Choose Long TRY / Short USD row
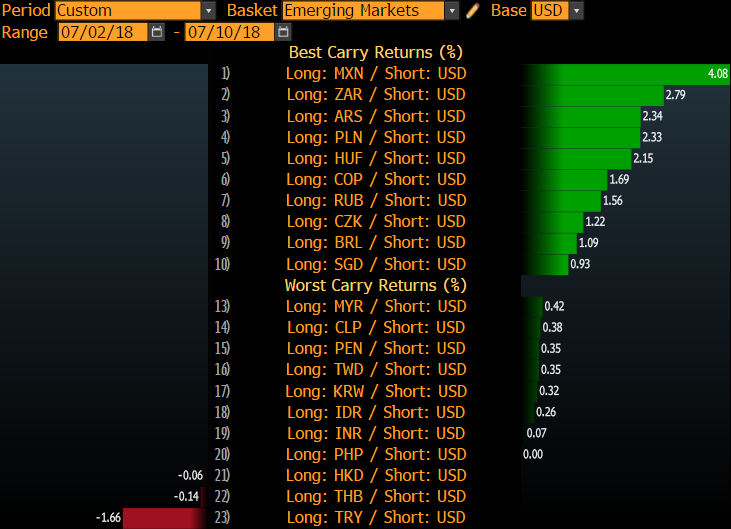 375,518
